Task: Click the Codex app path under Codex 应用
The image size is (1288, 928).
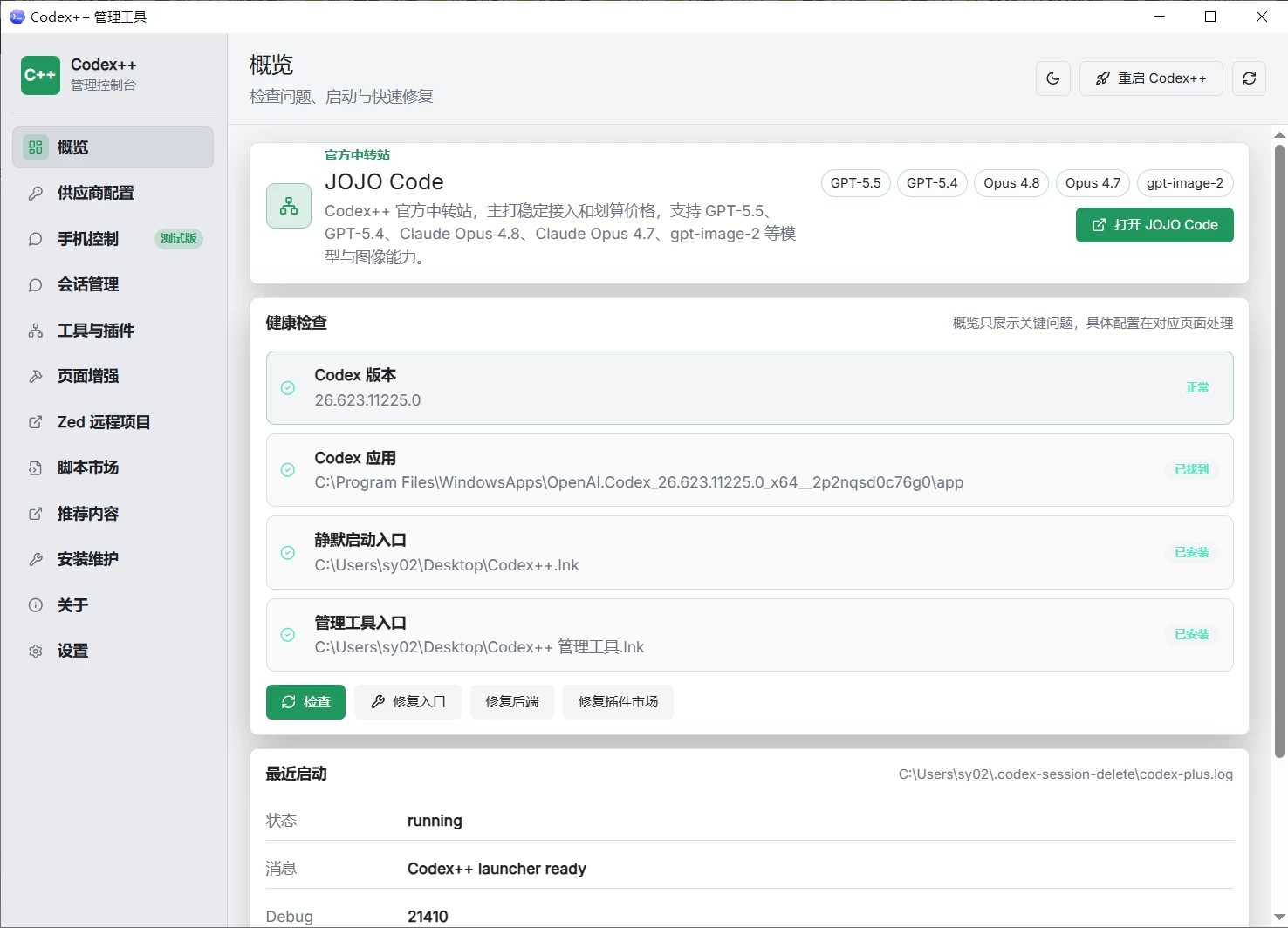Action: click(639, 482)
